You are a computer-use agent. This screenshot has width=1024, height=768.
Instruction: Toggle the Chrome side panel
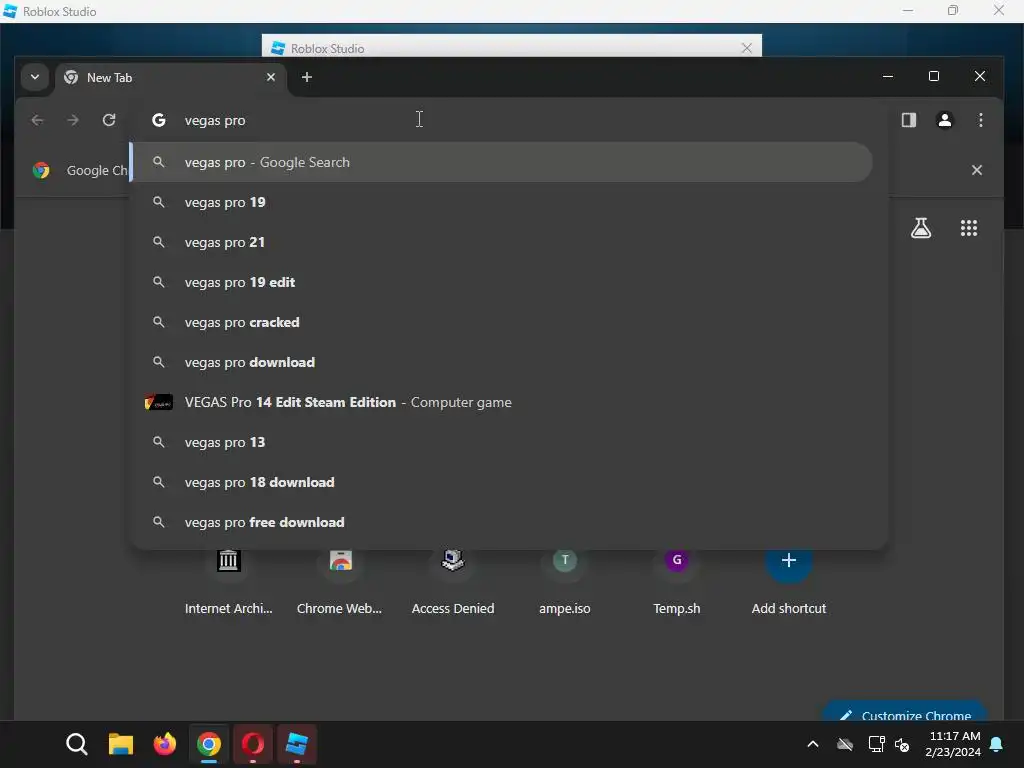point(908,120)
